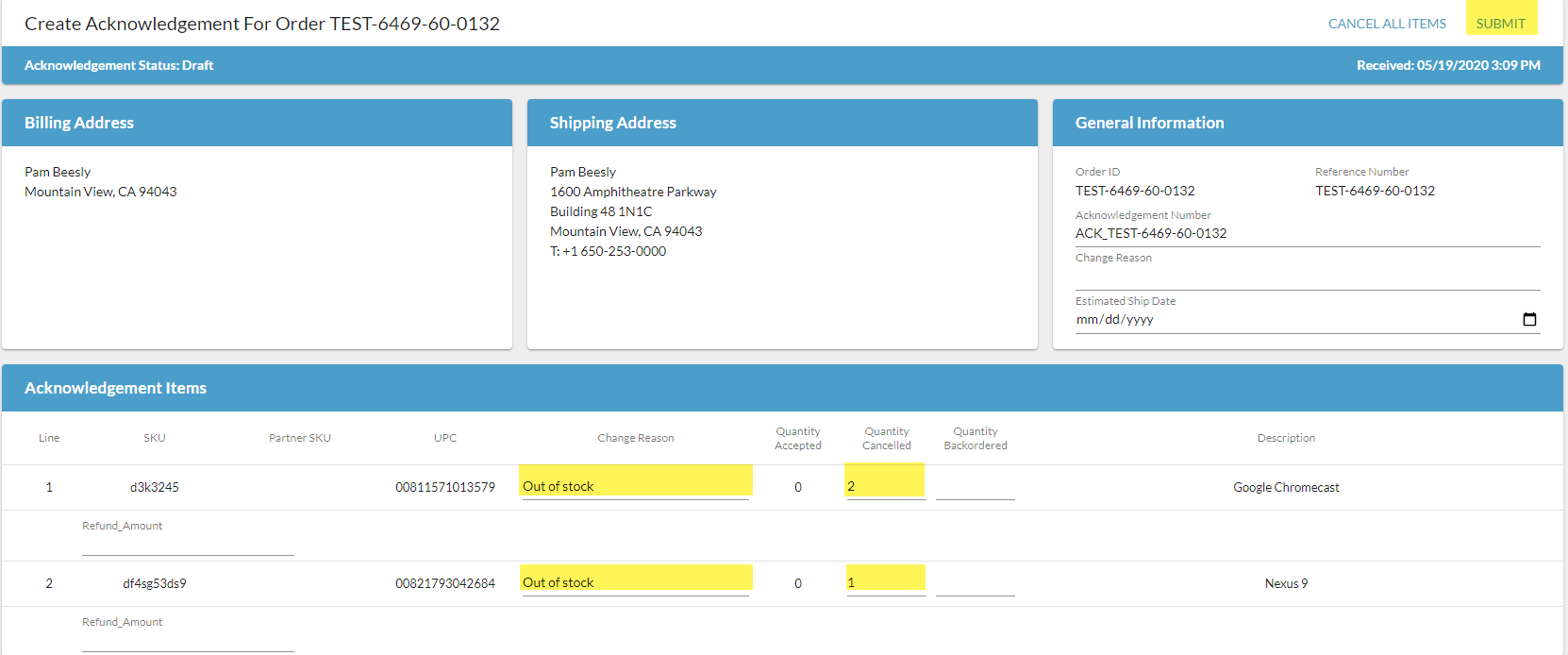Click the SKU column header
This screenshot has height=655, width=1568.
coord(155,438)
